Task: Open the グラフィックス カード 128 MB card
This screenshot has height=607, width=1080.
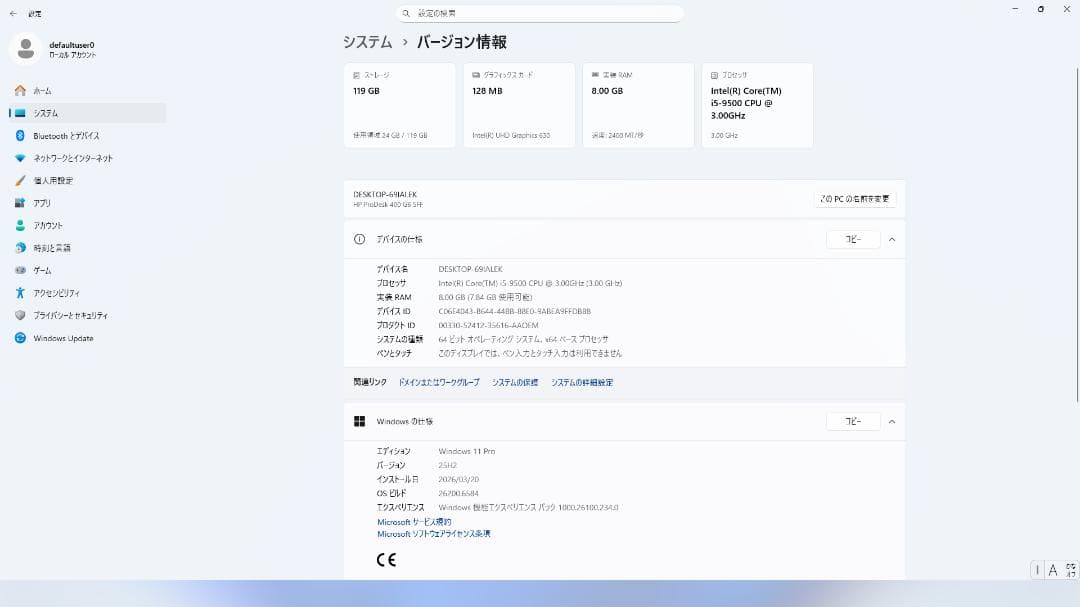Action: [x=519, y=105]
